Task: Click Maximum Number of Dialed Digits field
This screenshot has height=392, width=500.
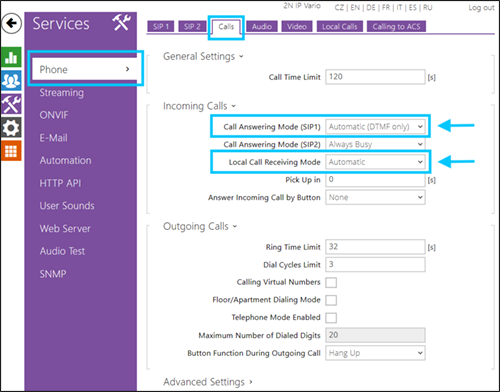Action: 375,335
